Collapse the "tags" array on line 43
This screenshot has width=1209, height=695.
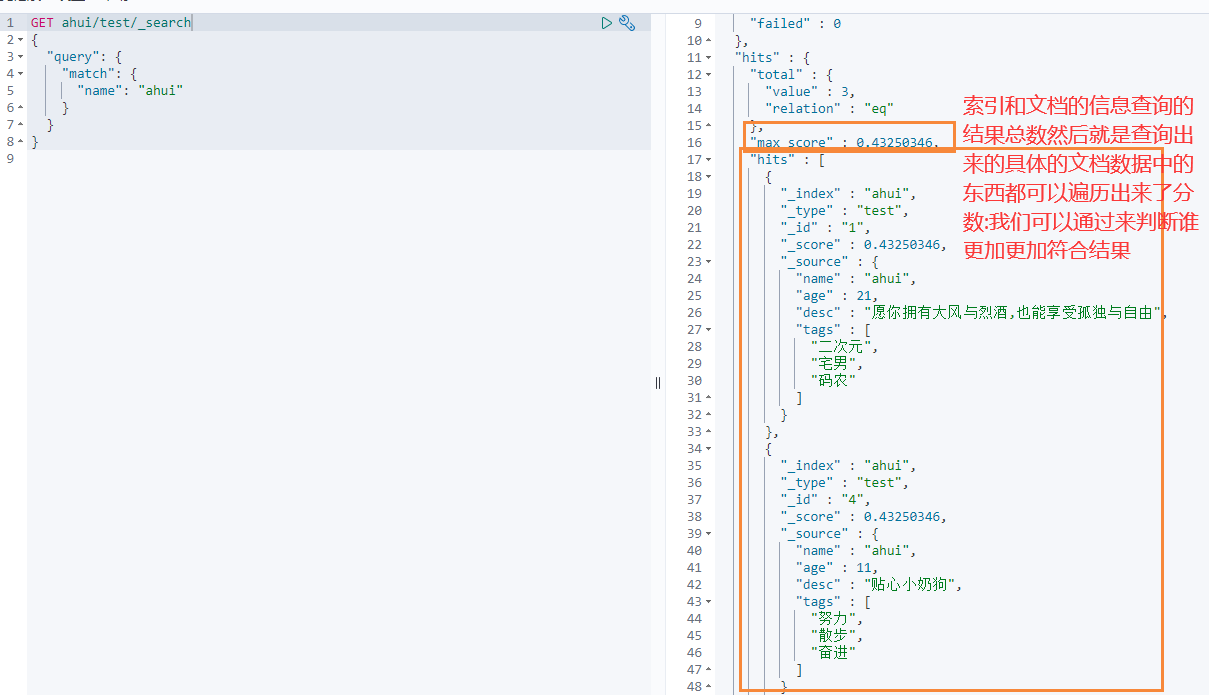pyautogui.click(x=709, y=601)
